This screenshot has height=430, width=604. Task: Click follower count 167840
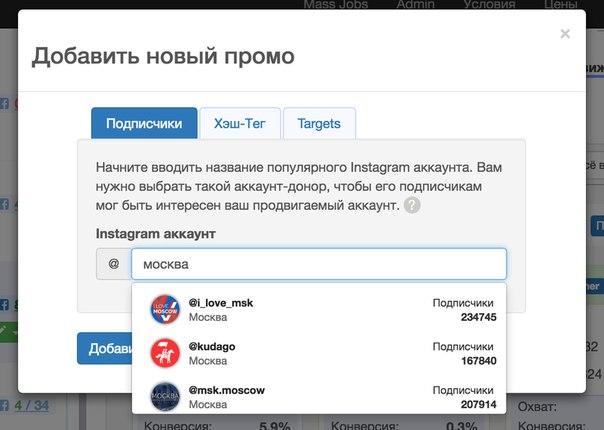pos(478,361)
